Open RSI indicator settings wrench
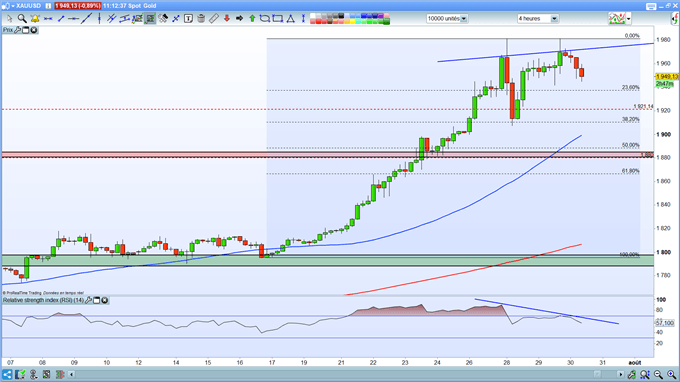 [88, 300]
